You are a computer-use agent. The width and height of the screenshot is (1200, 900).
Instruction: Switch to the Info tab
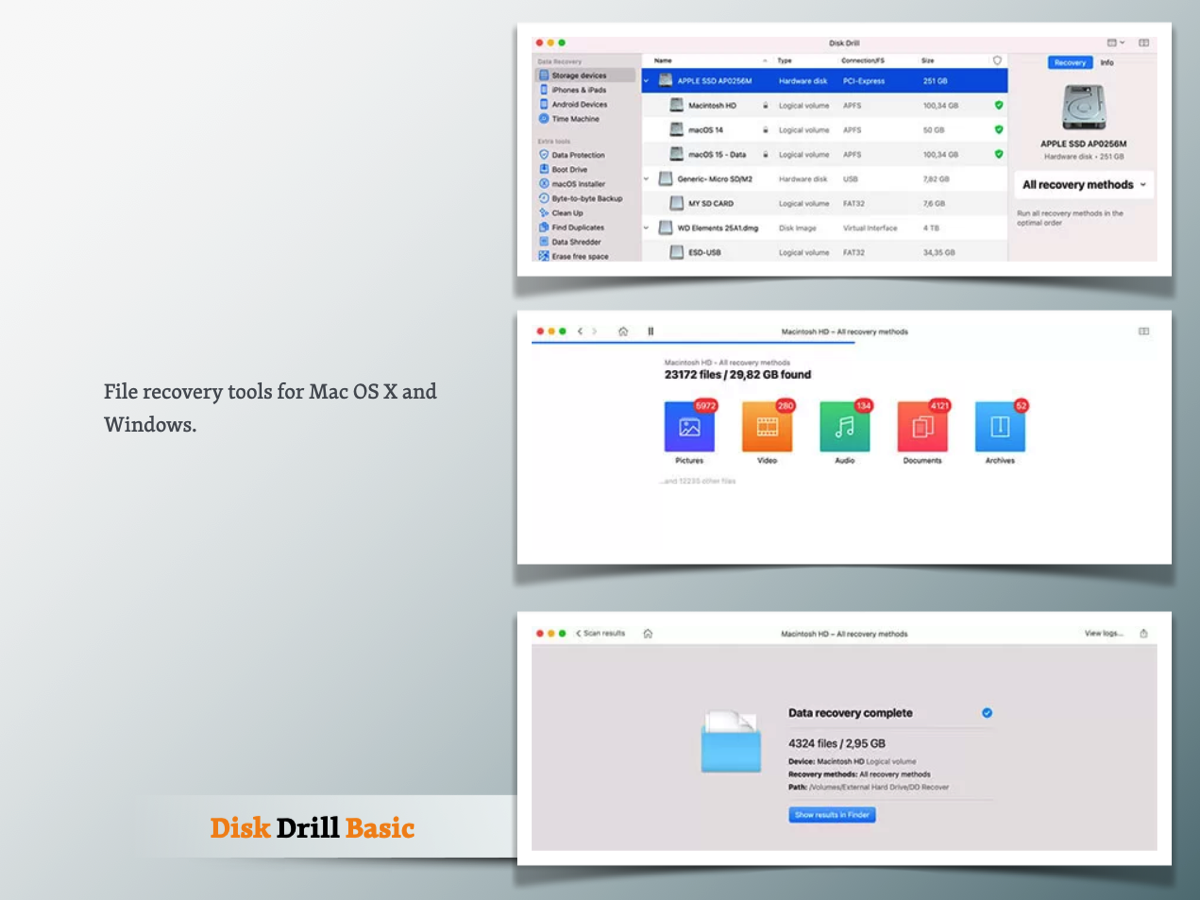tap(1107, 62)
